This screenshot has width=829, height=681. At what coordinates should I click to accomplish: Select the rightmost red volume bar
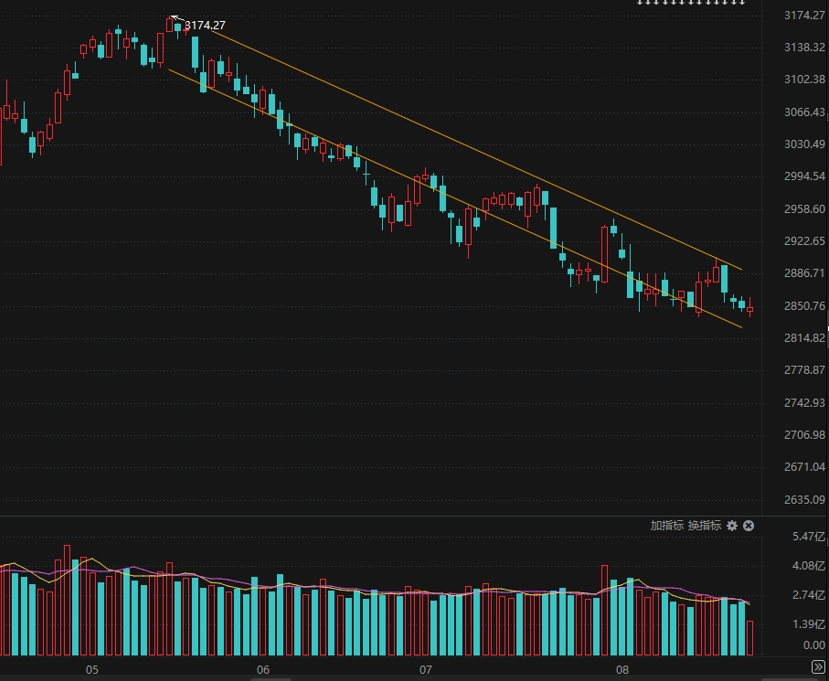(x=750, y=638)
